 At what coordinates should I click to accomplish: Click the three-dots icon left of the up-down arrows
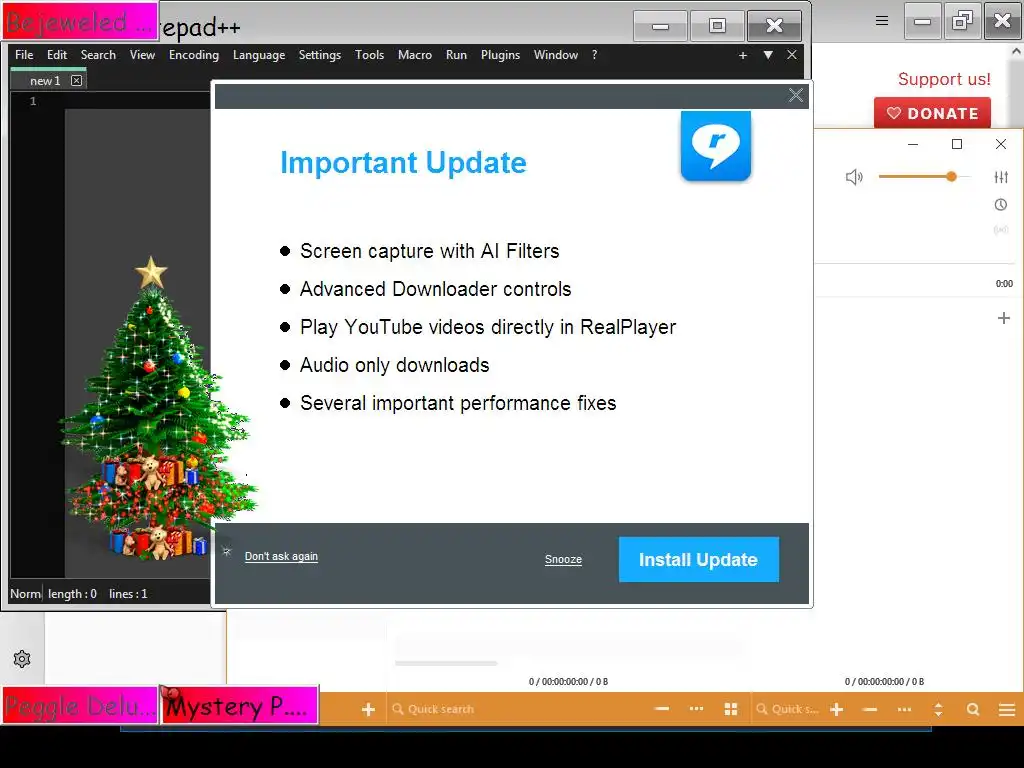[x=904, y=709]
